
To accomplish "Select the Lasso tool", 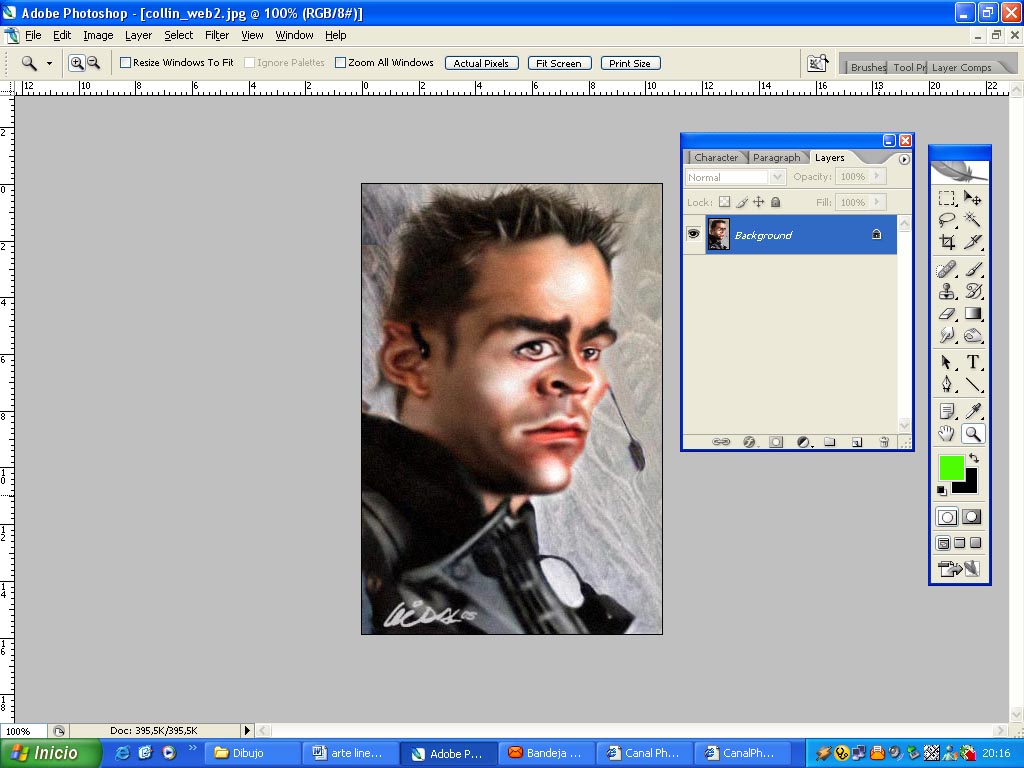I will 947,220.
